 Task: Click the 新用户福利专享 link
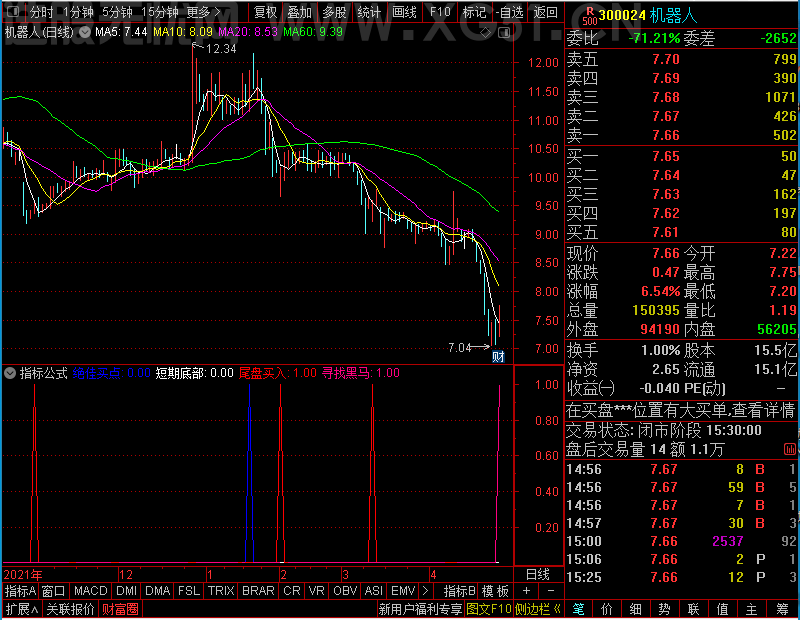click(420, 609)
